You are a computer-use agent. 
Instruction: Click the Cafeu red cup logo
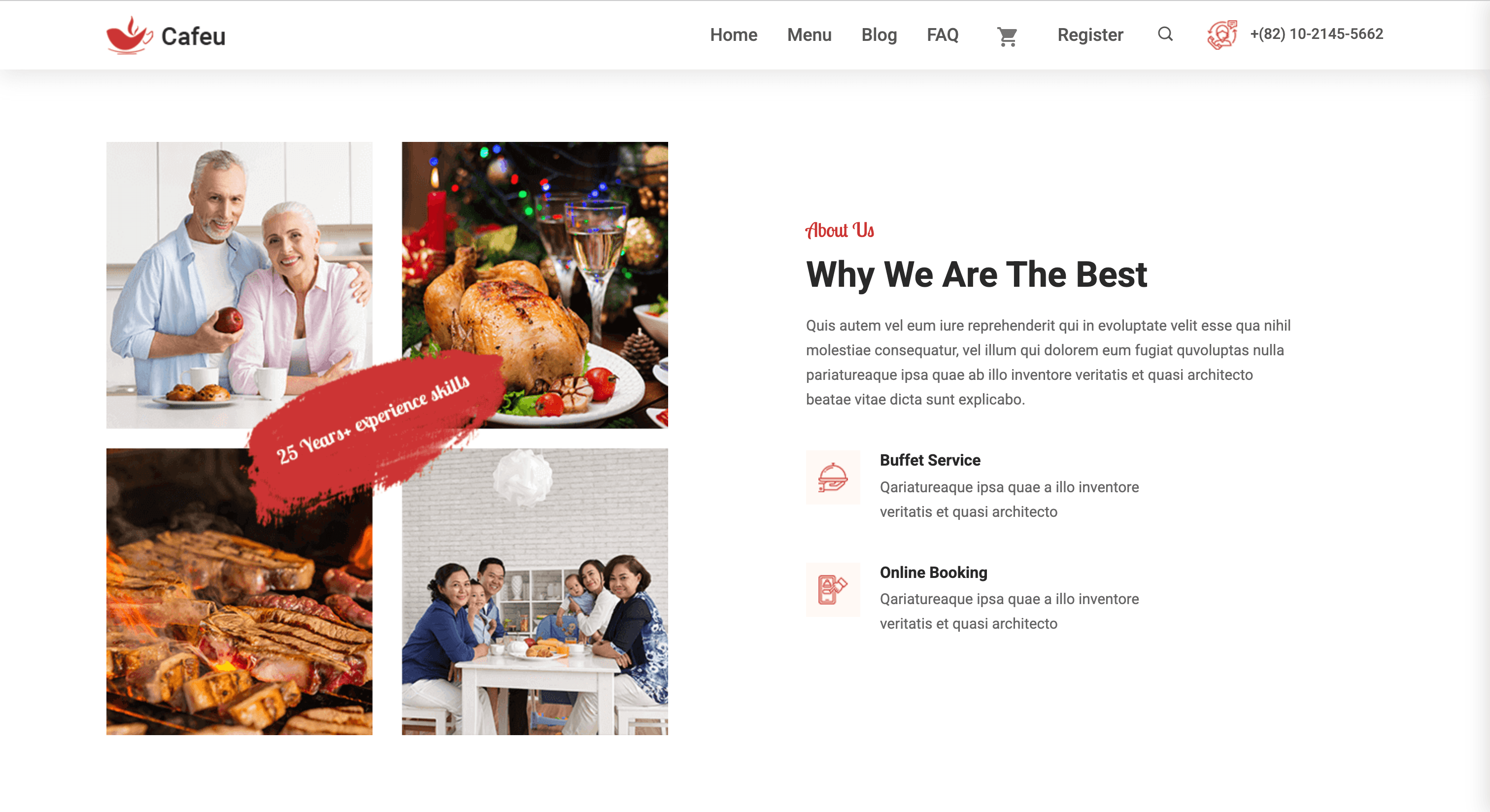(x=130, y=35)
